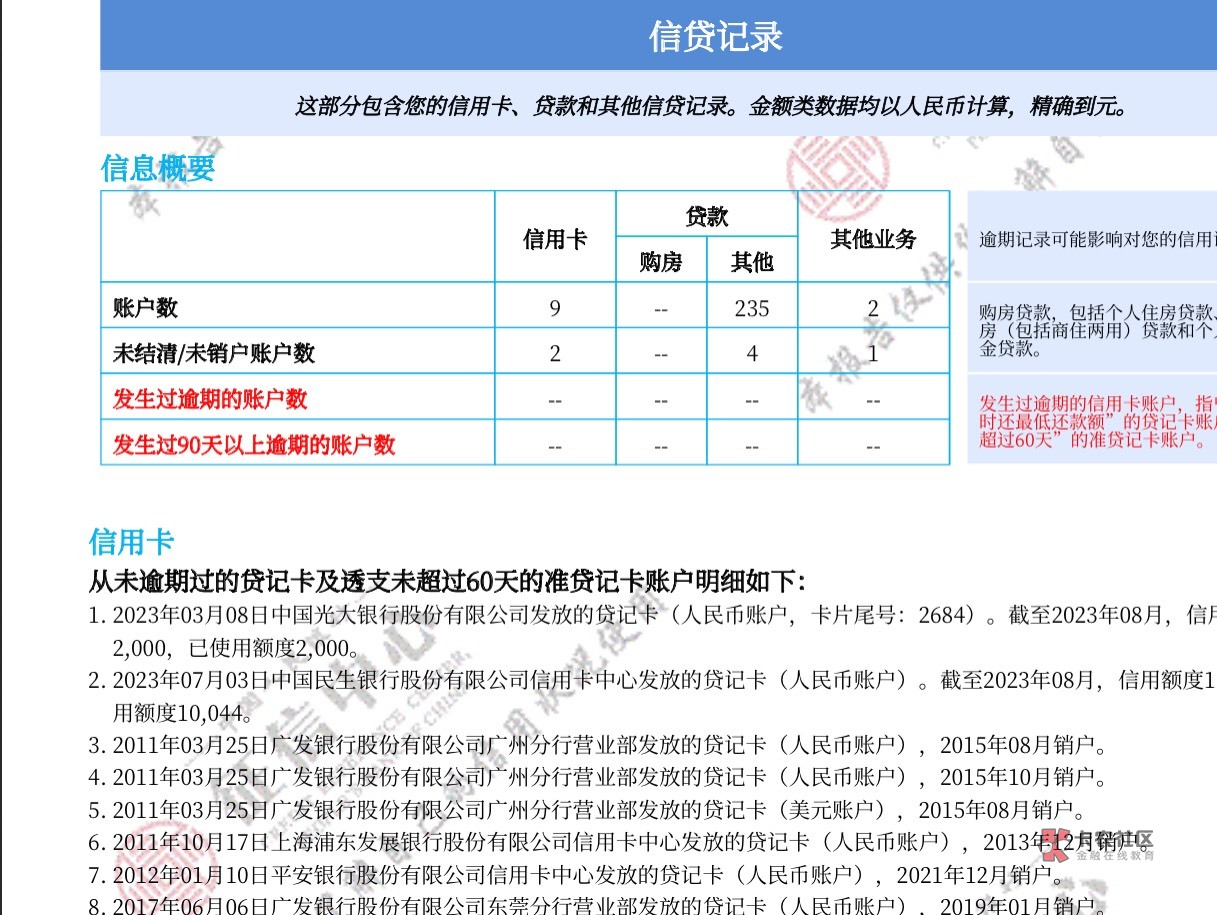The width and height of the screenshot is (1217, 915).
Task: Click the 中国光大银行 credit card entry
Action: tap(540, 615)
